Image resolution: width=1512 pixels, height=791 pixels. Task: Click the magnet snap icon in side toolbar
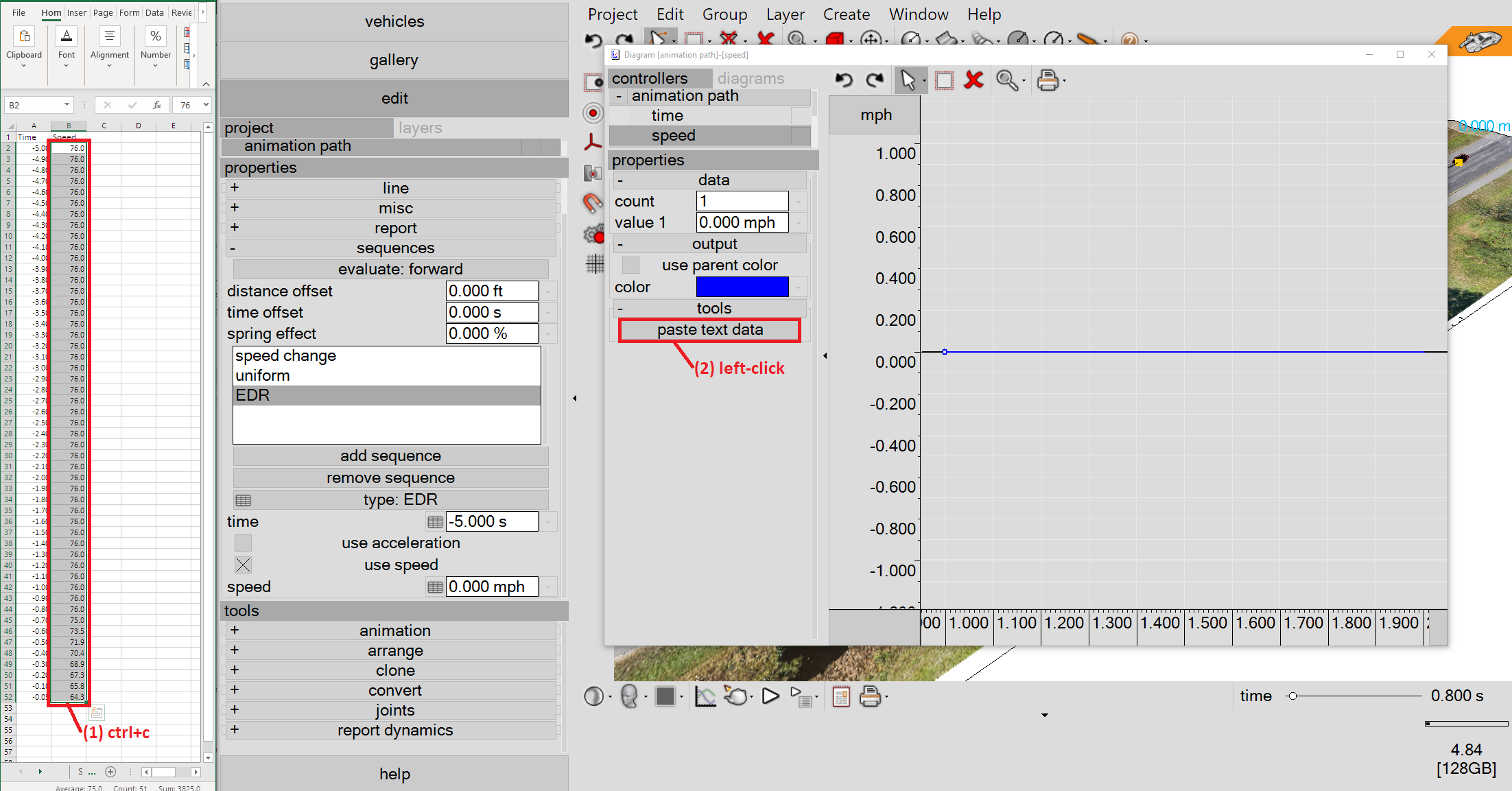tap(593, 203)
